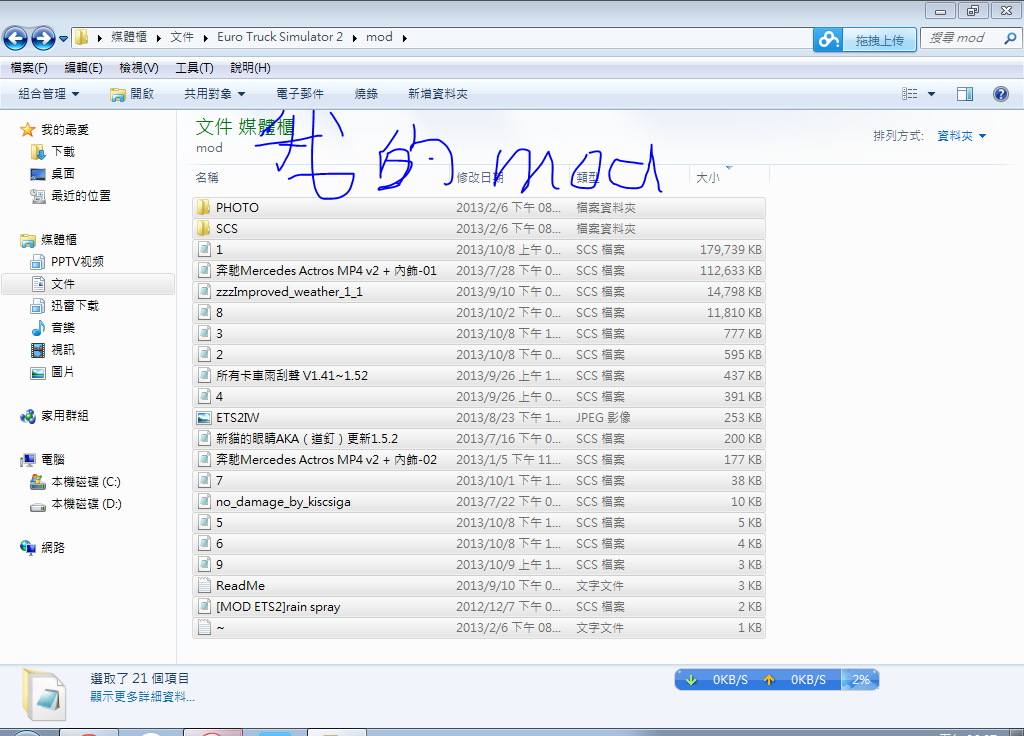Select the SCS folder icon
Viewport: 1024px width, 736px height.
pos(203,229)
